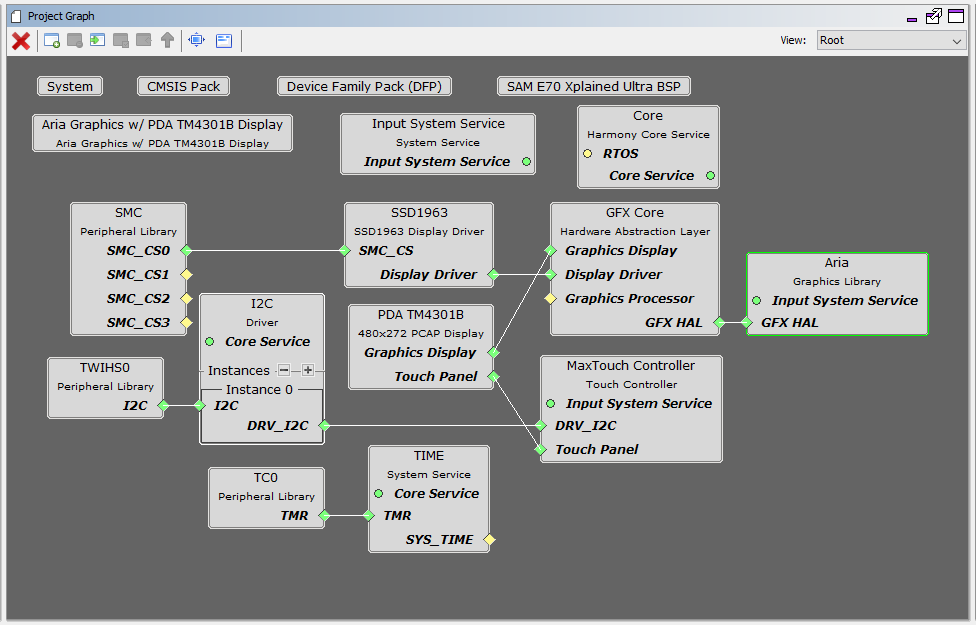Click the red X remove icon
The image size is (976, 625).
click(21, 41)
